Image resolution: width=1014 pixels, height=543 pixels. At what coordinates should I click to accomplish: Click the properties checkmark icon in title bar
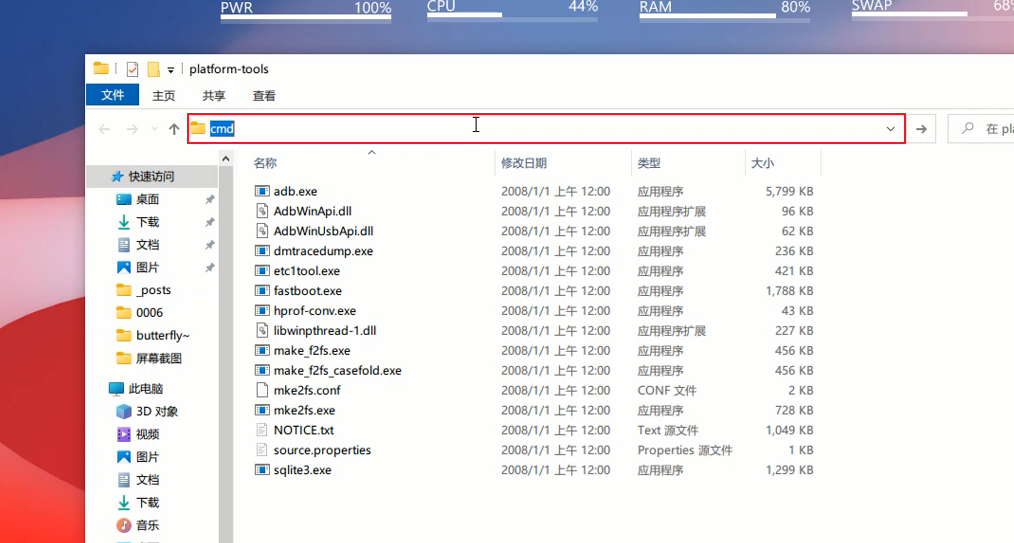pos(132,69)
